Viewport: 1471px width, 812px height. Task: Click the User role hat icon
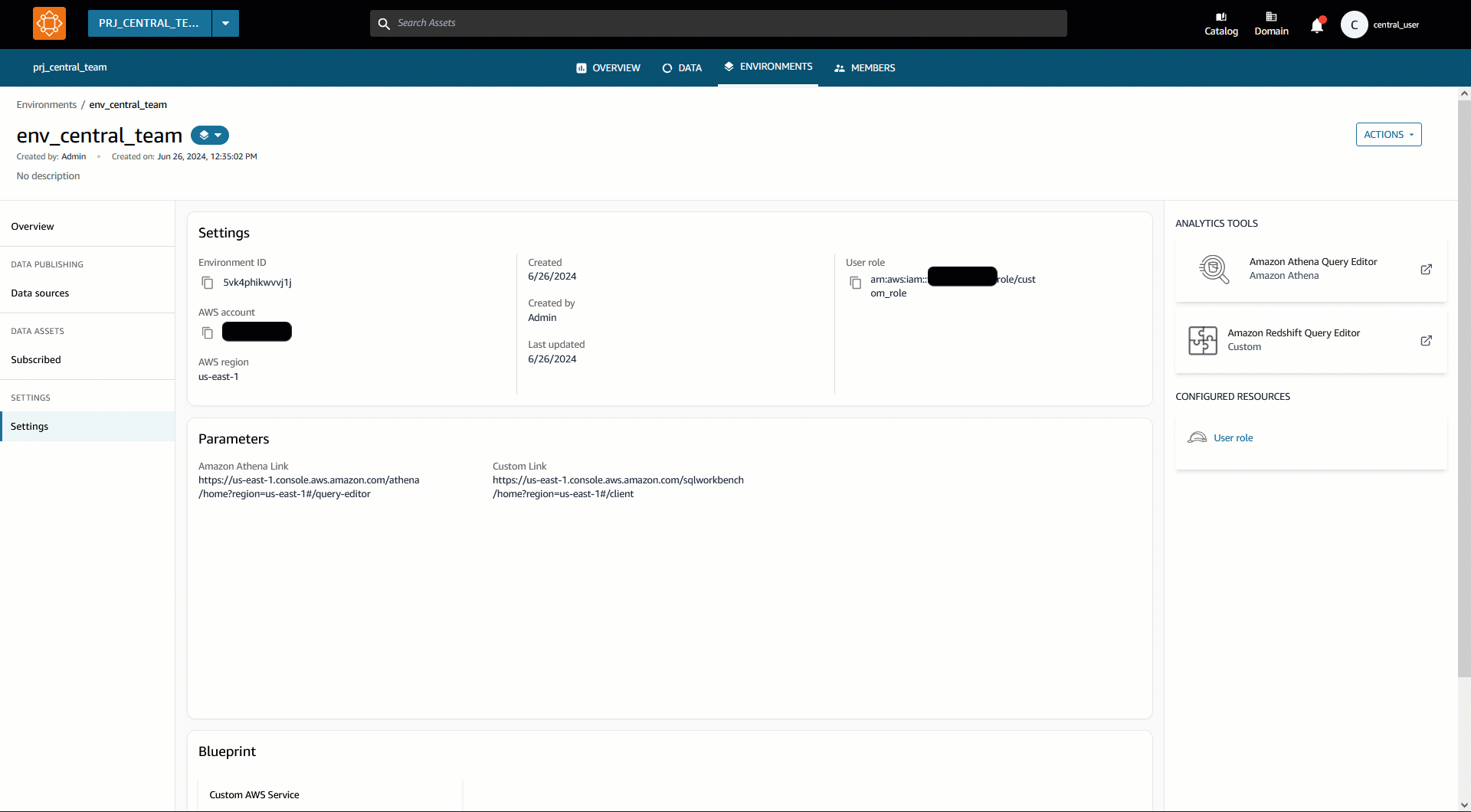click(x=1197, y=437)
